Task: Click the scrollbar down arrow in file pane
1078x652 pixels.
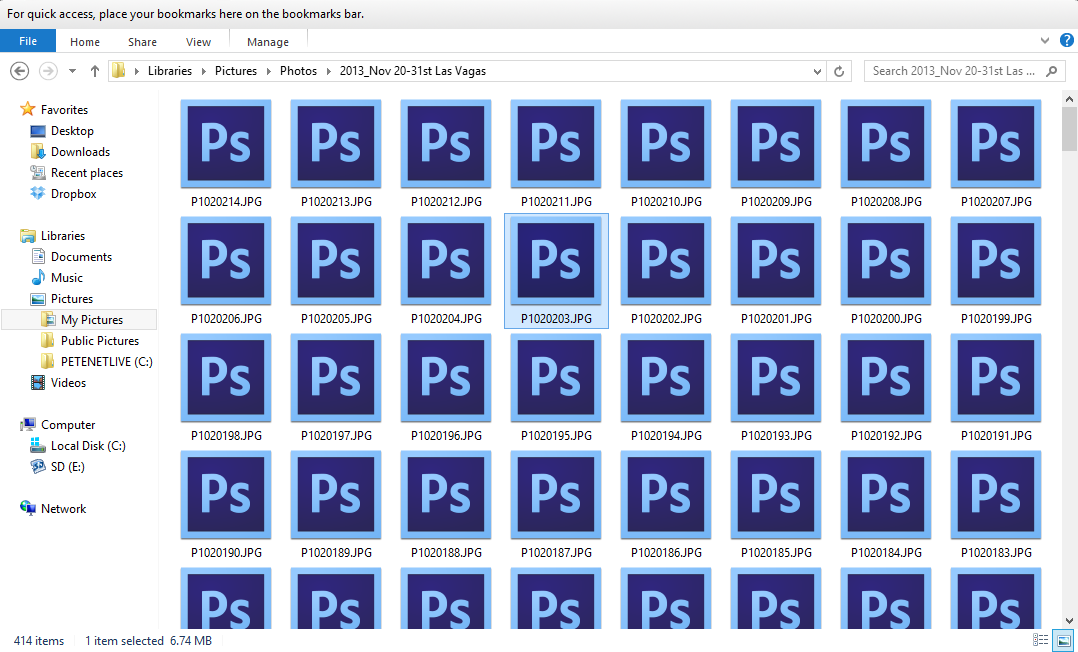Action: click(x=1069, y=621)
